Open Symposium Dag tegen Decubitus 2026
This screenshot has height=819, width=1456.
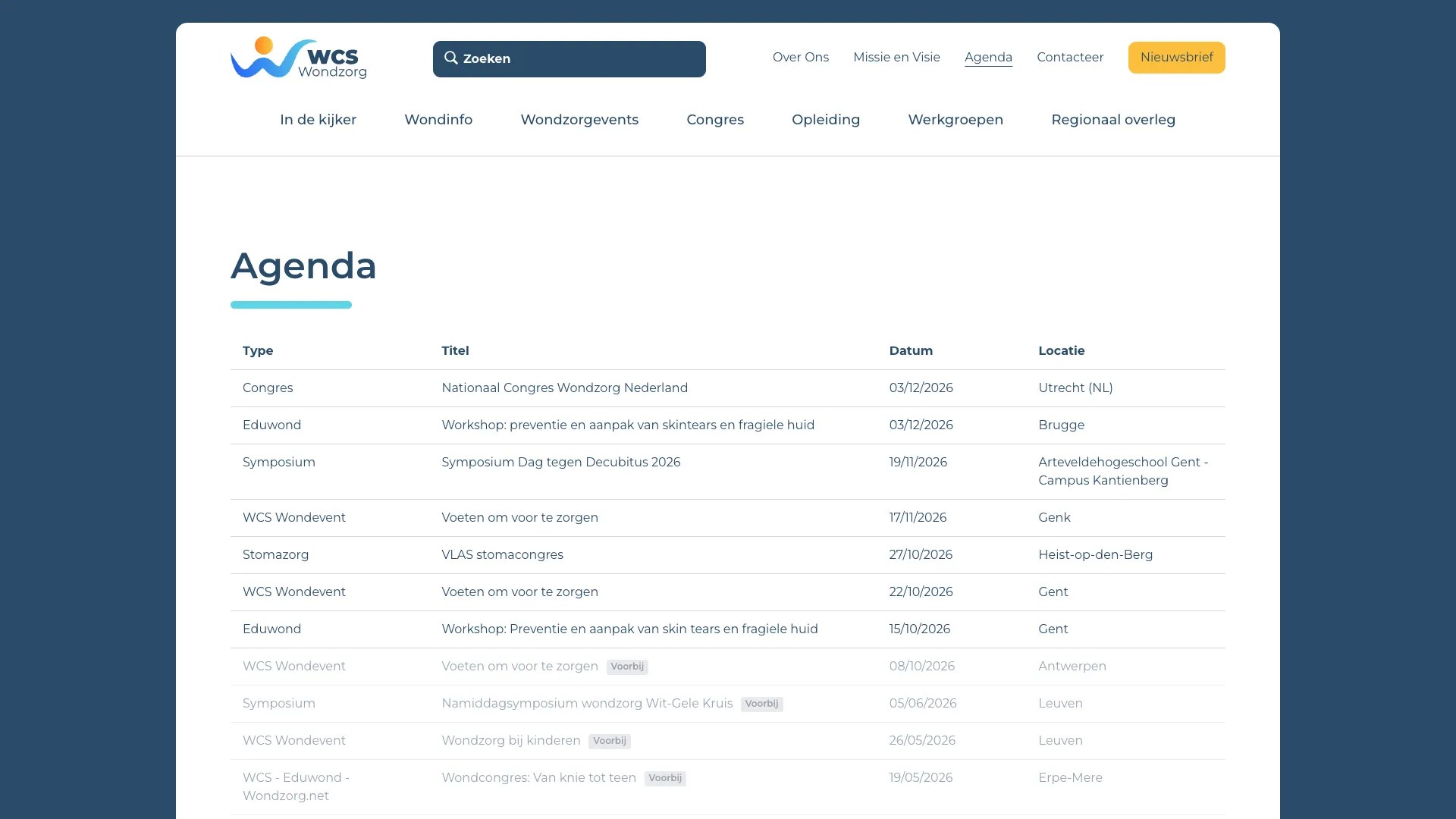pyautogui.click(x=560, y=463)
